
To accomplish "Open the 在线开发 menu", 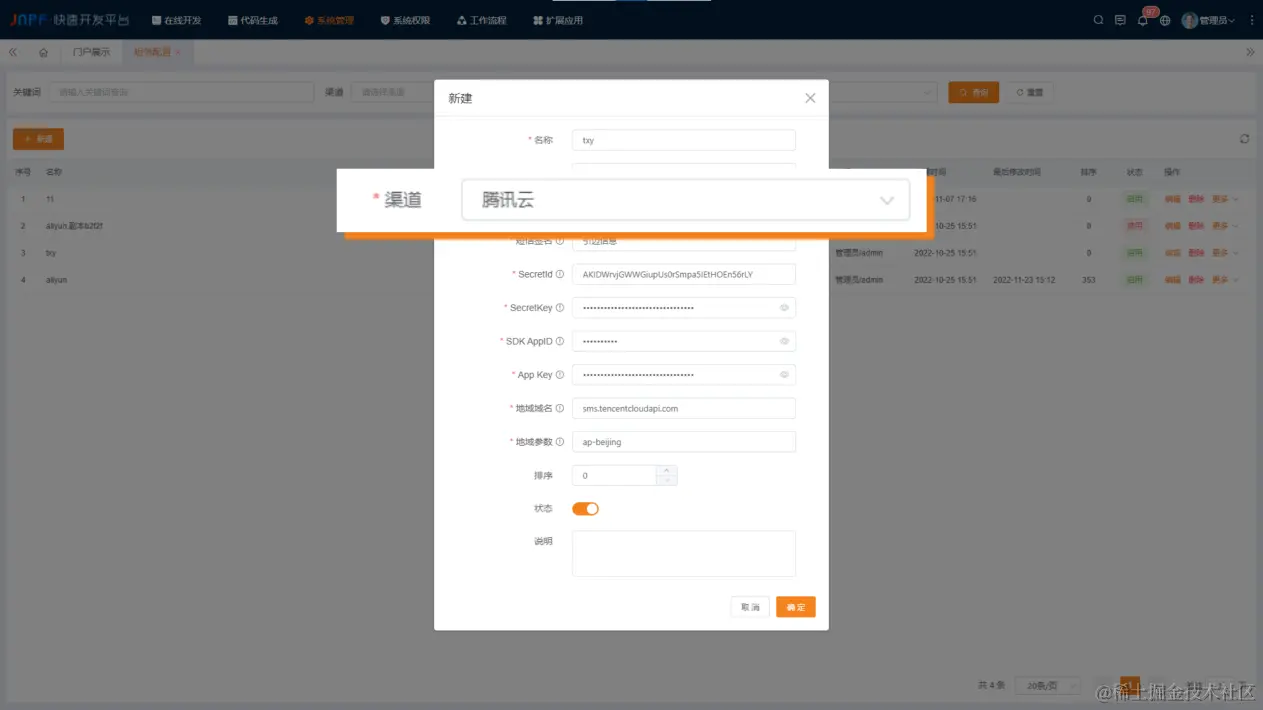I will tap(177, 20).
